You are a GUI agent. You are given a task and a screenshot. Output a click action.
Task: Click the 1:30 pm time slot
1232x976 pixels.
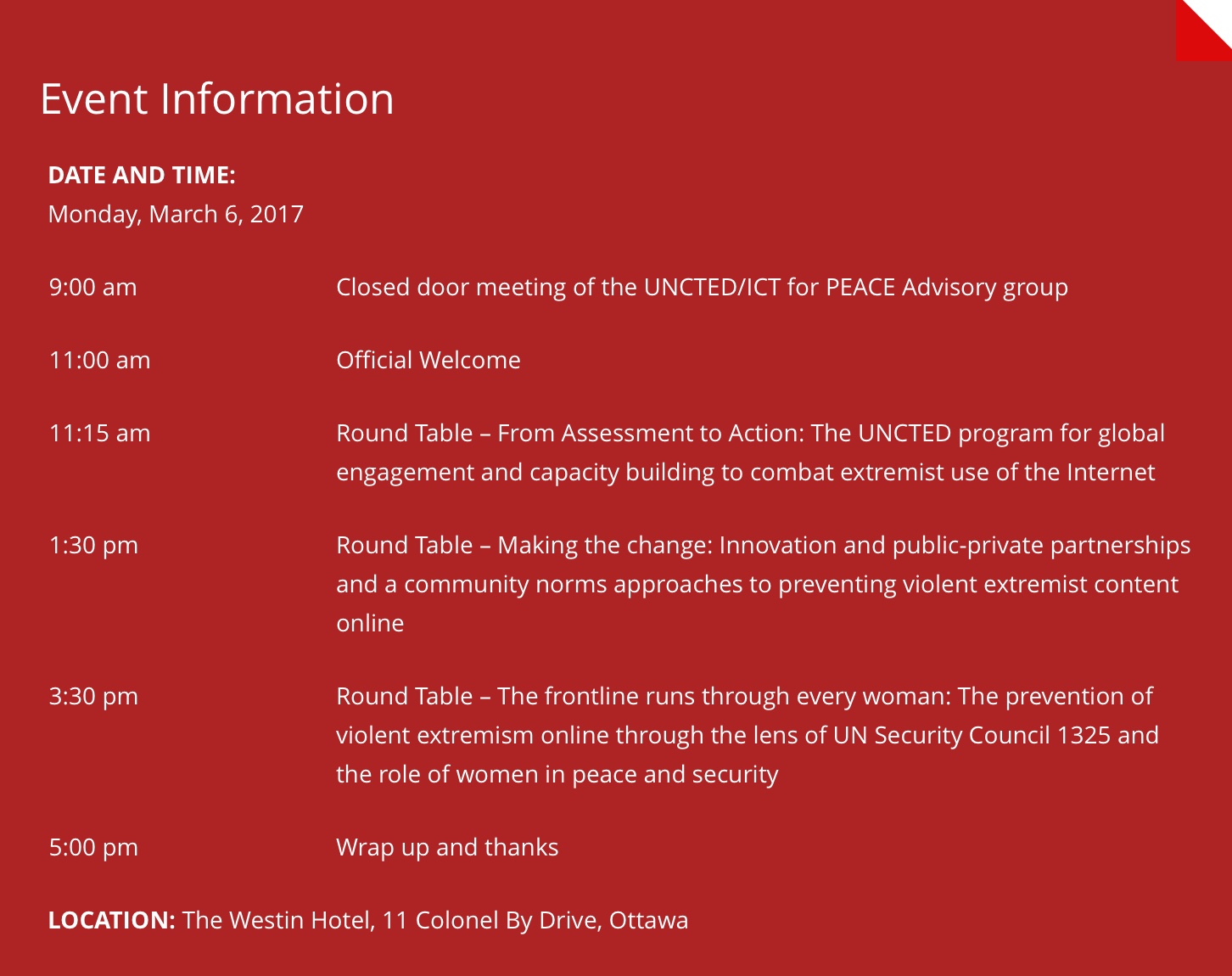click(x=93, y=546)
